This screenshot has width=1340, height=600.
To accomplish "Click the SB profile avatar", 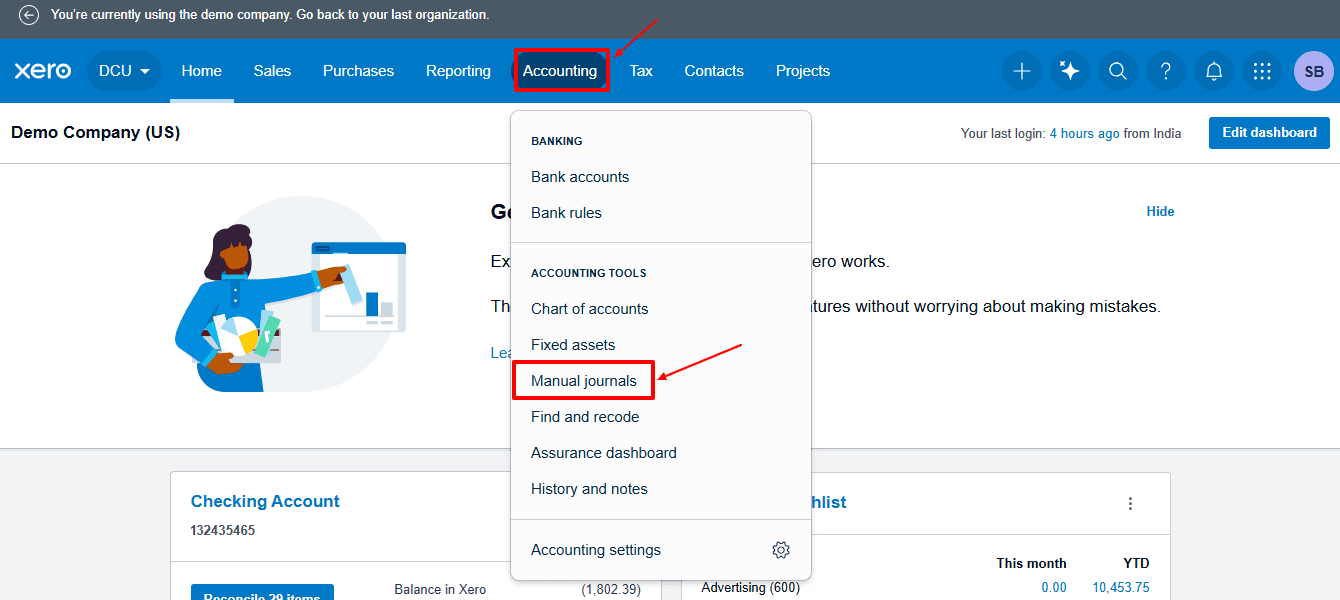I will 1313,71.
